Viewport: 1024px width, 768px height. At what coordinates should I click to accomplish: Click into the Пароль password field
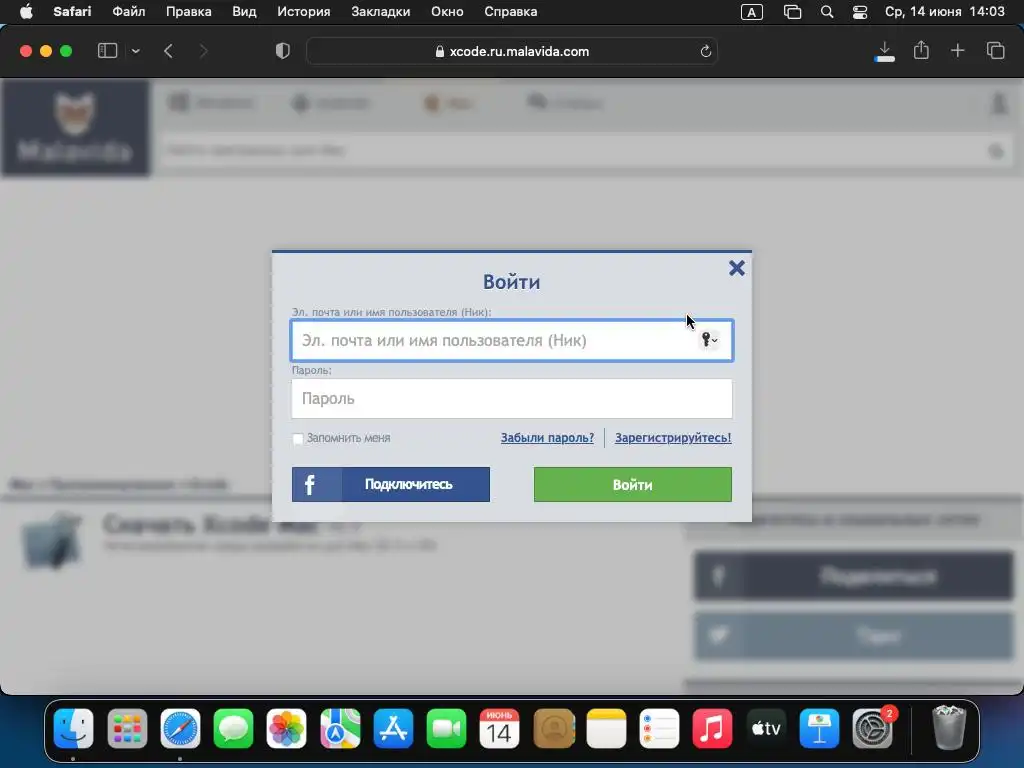point(512,398)
